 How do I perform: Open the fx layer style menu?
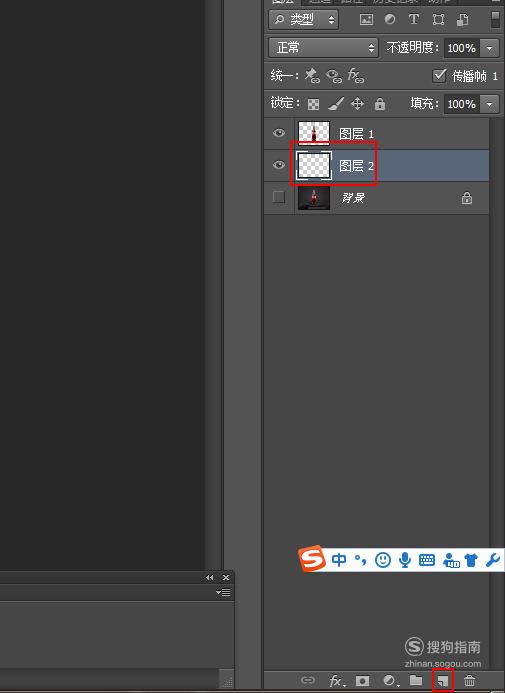coord(337,681)
